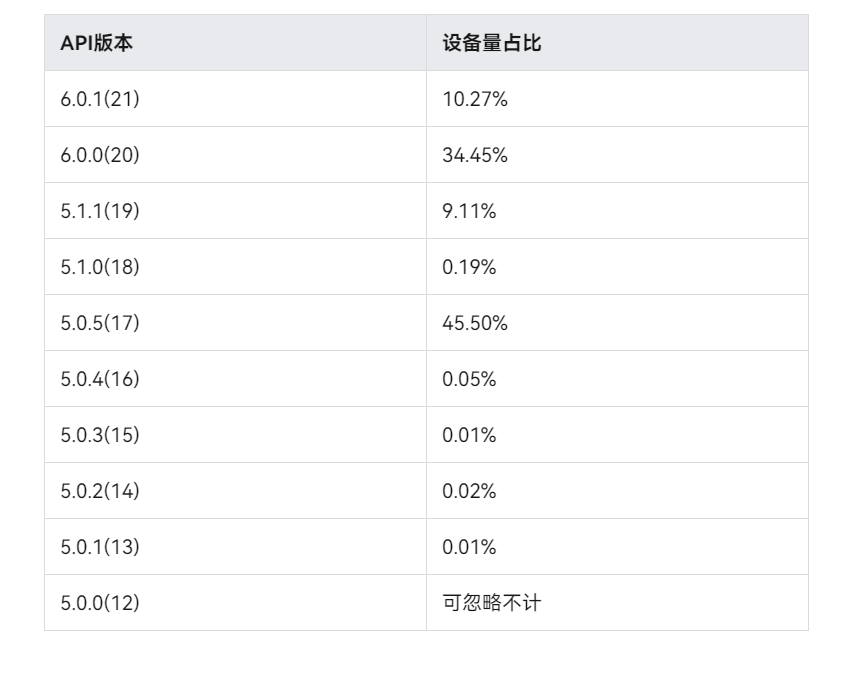Select the 5.1.1(19) version cell
This screenshot has height=676, width=842.
pyautogui.click(x=99, y=211)
